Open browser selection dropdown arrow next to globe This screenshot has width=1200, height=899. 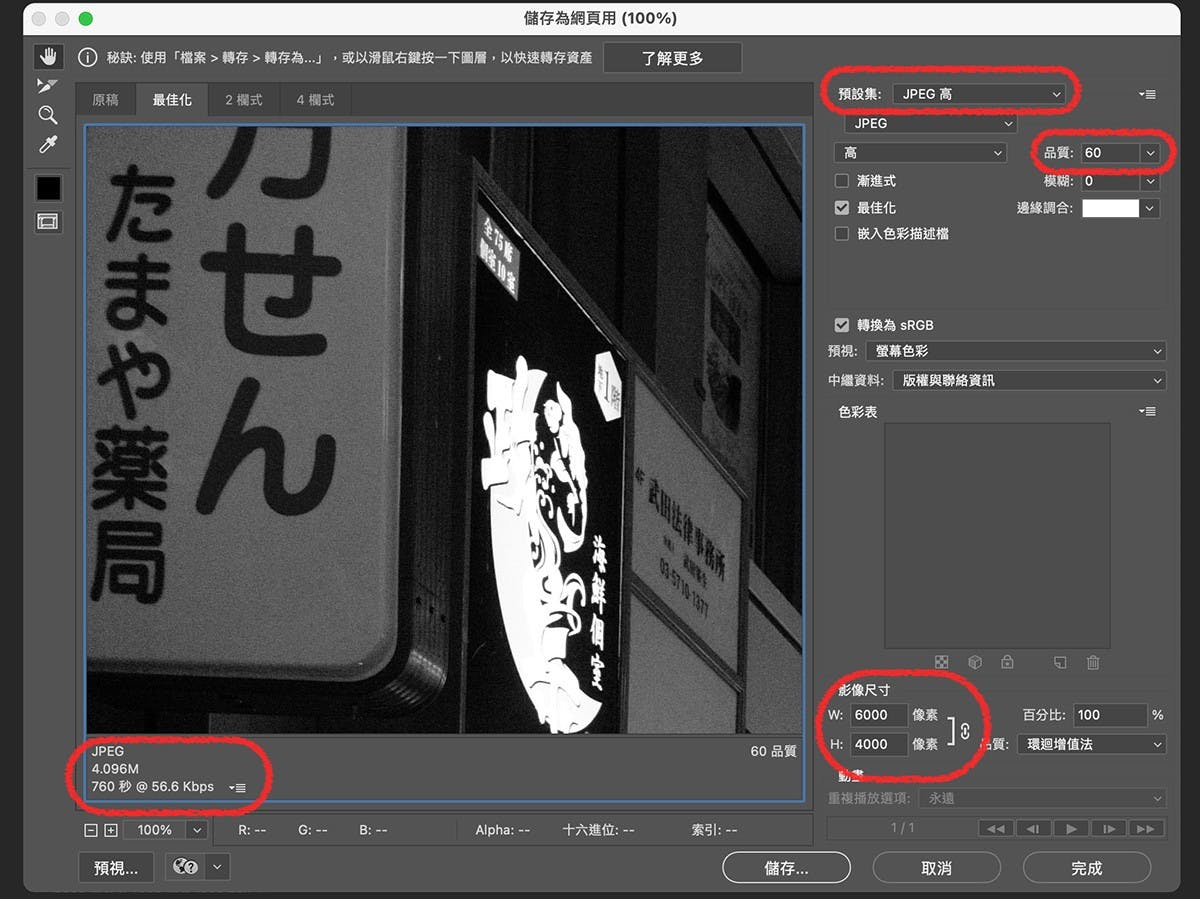tap(218, 868)
